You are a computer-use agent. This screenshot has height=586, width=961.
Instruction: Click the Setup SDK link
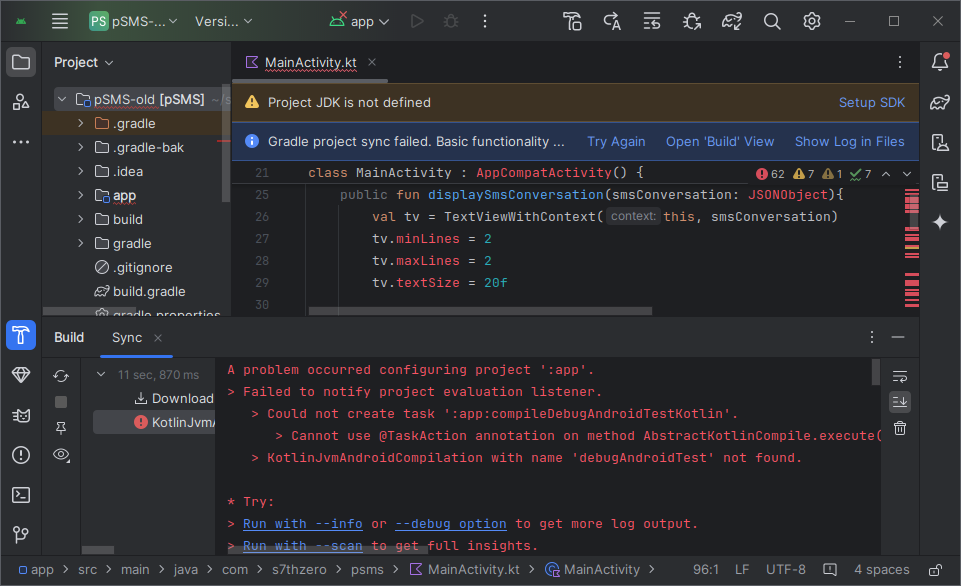(x=871, y=102)
